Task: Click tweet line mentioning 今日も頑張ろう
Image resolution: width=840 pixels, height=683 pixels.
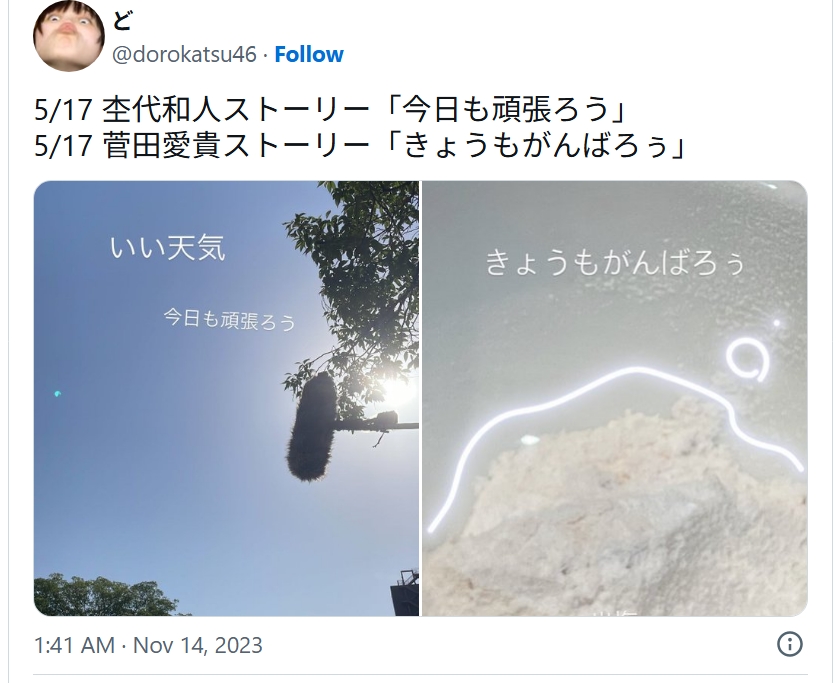Action: [x=331, y=109]
